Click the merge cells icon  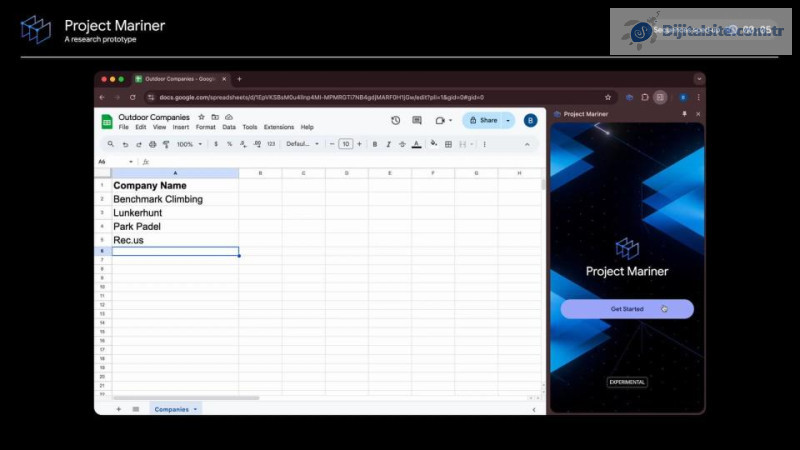[463, 144]
